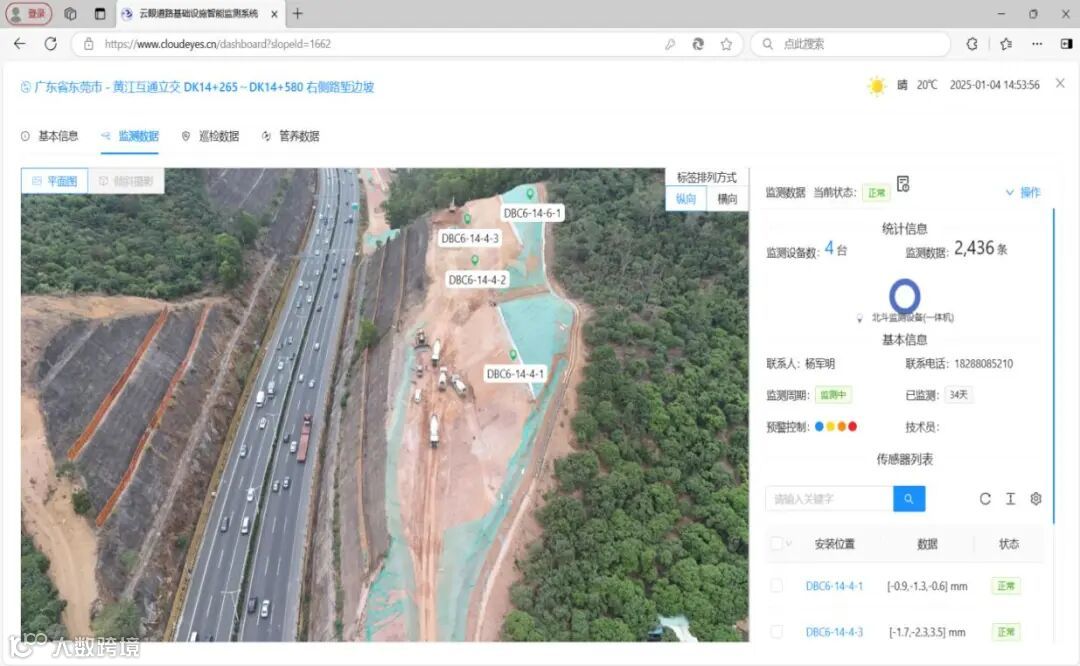Search sensors with the blue magnifier button
Image resolution: width=1080 pixels, height=666 pixels.
(x=909, y=499)
